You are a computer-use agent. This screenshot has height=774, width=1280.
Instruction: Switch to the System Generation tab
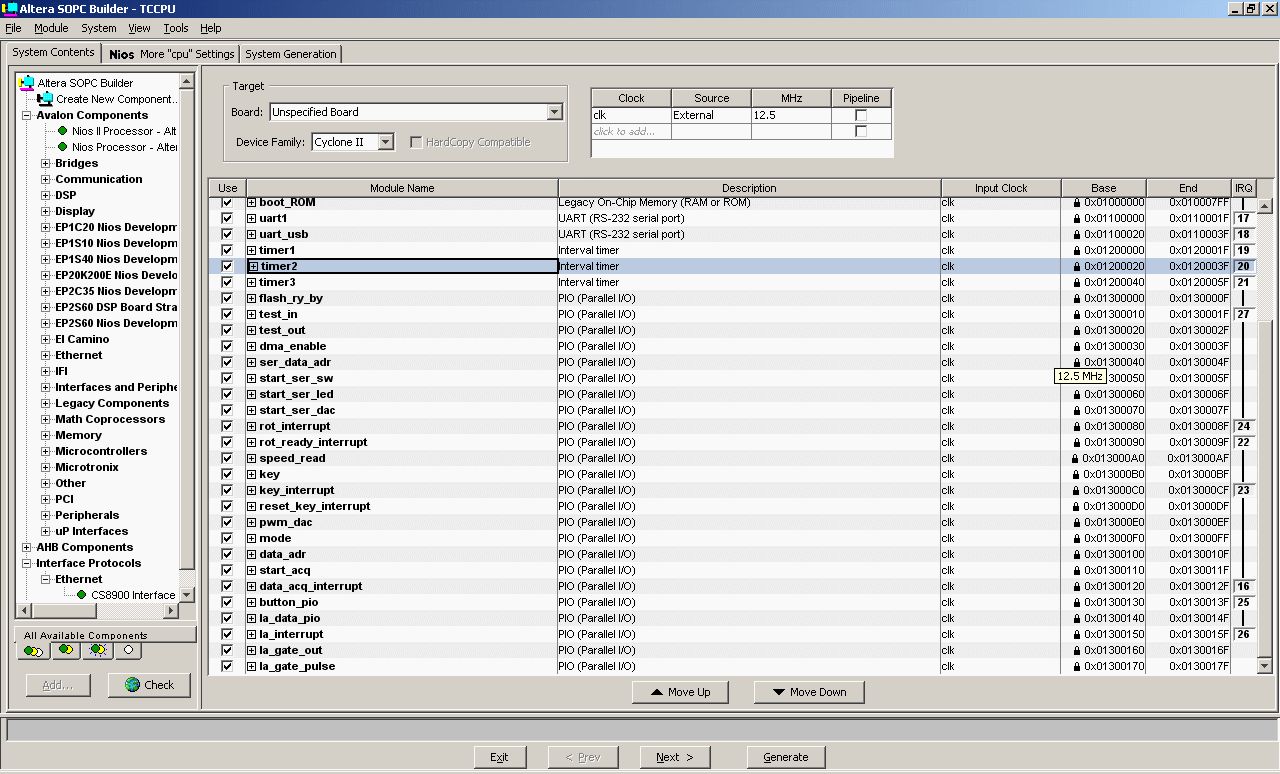click(x=291, y=54)
